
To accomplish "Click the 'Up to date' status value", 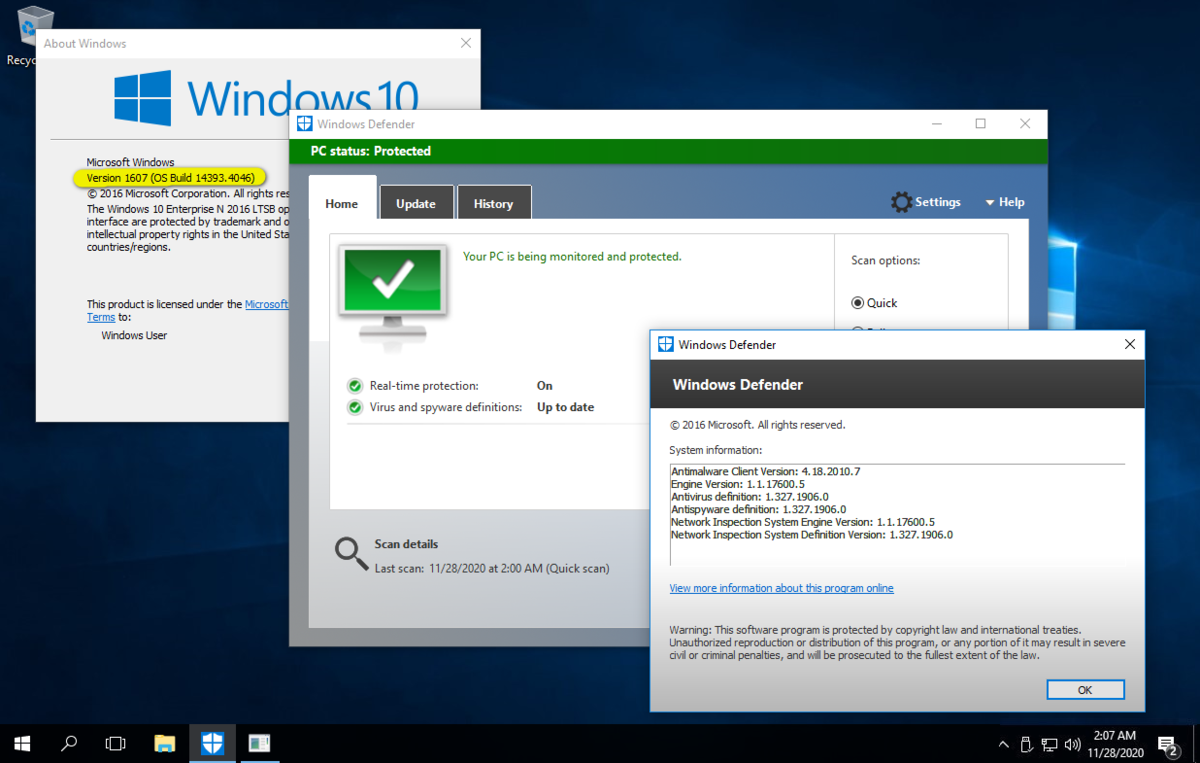I will 566,407.
